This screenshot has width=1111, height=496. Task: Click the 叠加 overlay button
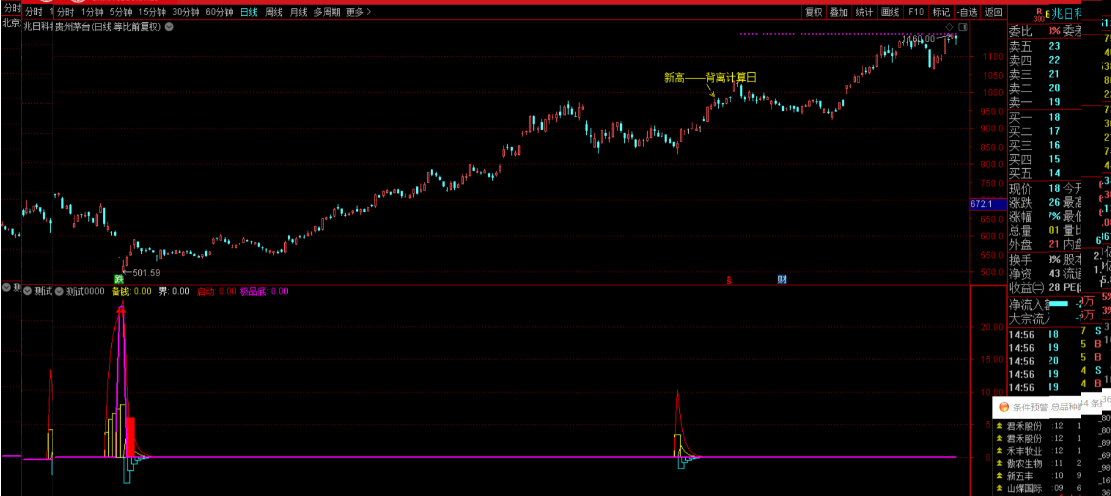coord(838,12)
